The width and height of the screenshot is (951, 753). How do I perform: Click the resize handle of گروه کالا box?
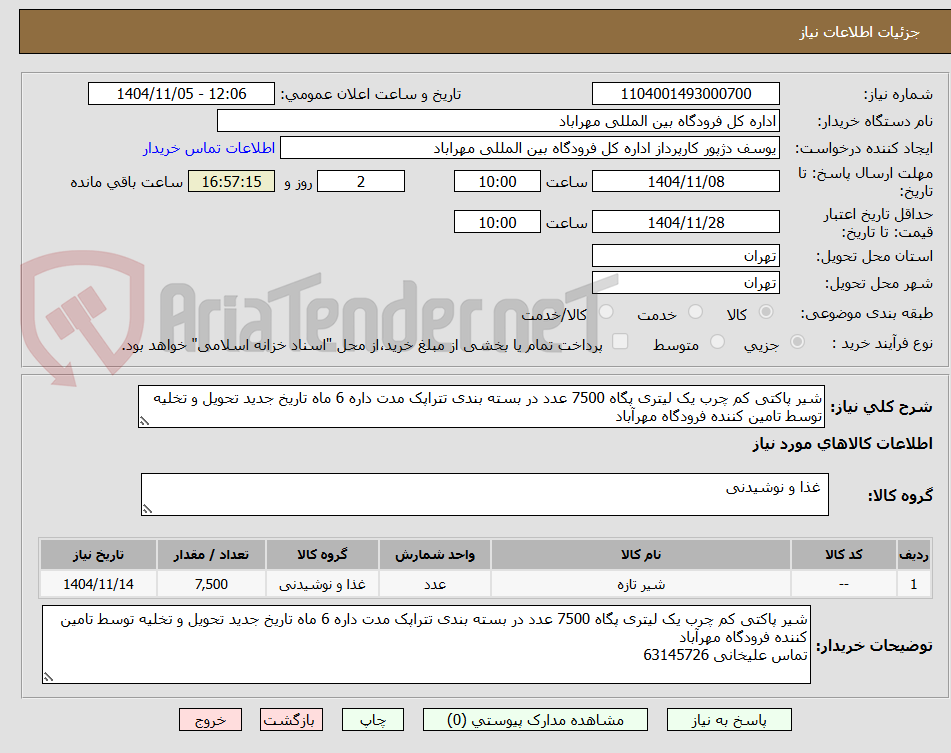point(147,509)
